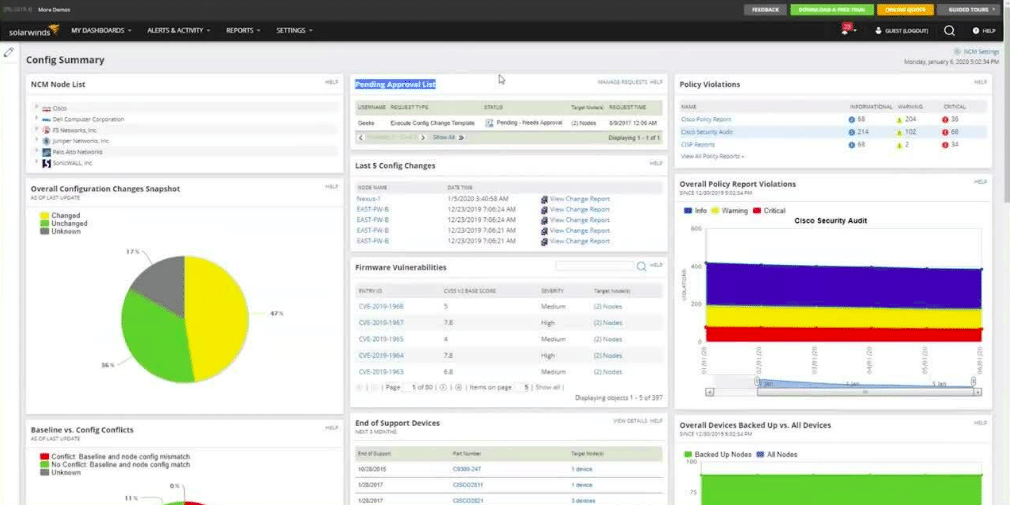Expand SonicWALL node group
1010x505 pixels.
tap(37, 162)
